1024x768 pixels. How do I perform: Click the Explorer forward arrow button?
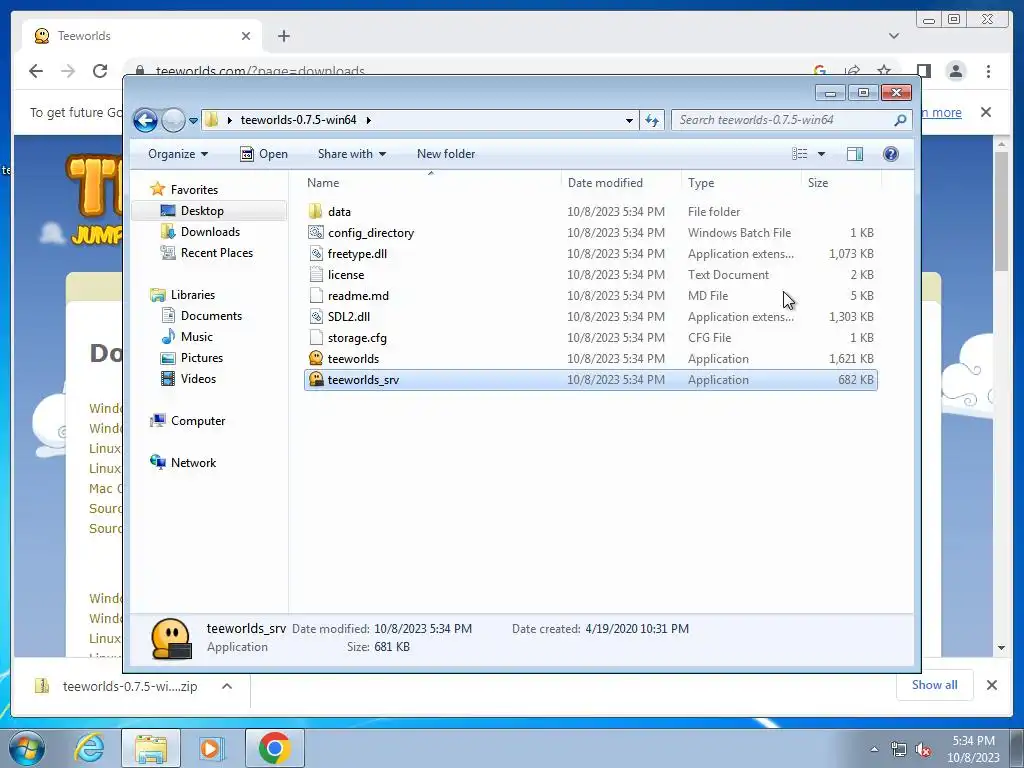point(173,120)
